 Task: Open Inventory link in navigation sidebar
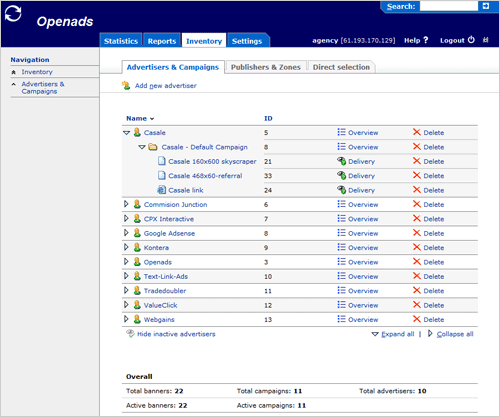[x=37, y=72]
